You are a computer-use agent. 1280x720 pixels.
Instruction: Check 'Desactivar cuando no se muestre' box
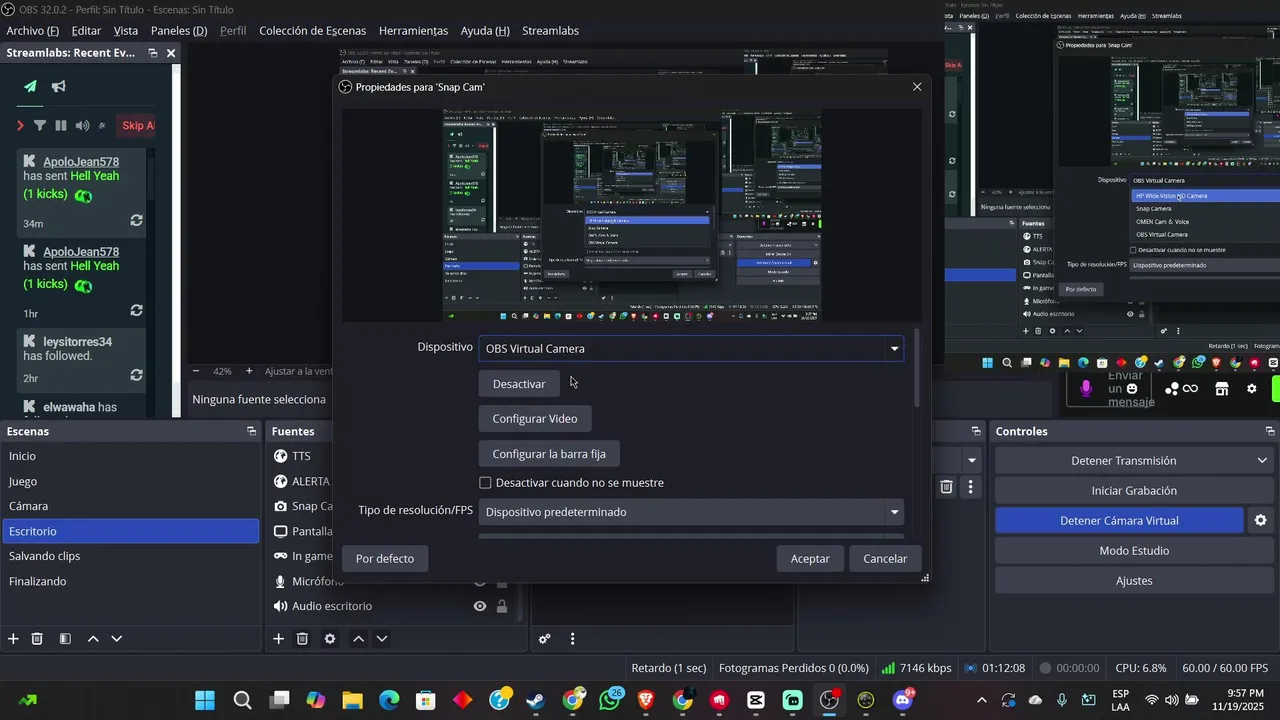[x=485, y=483]
